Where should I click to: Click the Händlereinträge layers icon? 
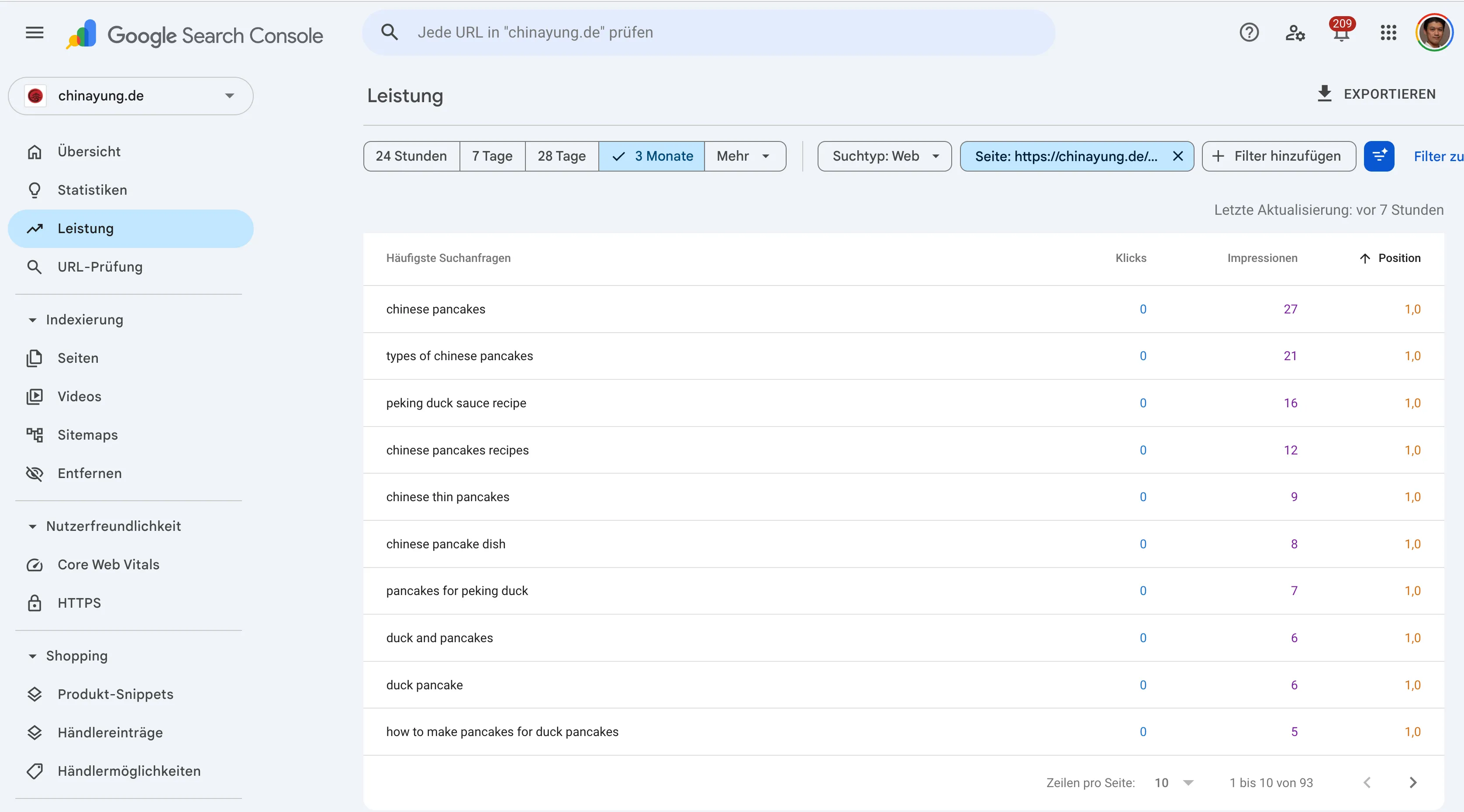click(35, 733)
